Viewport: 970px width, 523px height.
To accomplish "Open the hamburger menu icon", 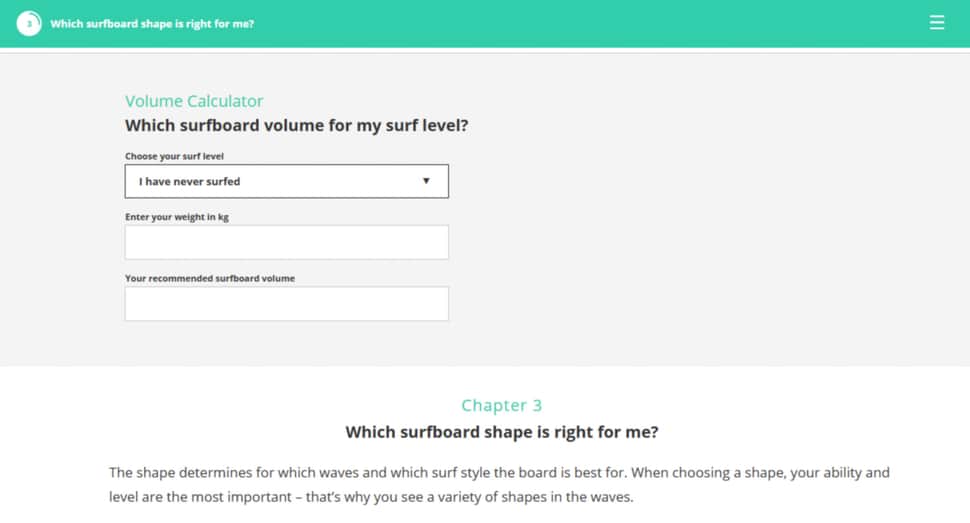I will 937,23.
